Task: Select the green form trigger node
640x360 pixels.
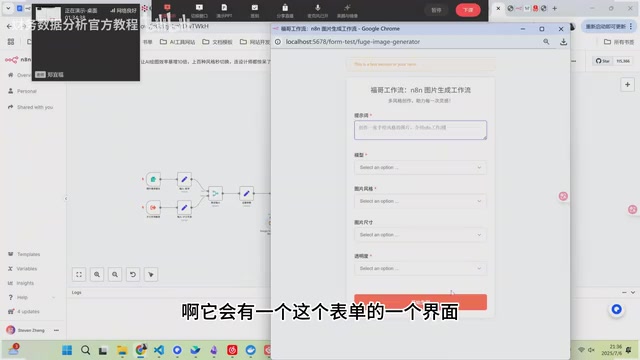Action: coord(153,179)
